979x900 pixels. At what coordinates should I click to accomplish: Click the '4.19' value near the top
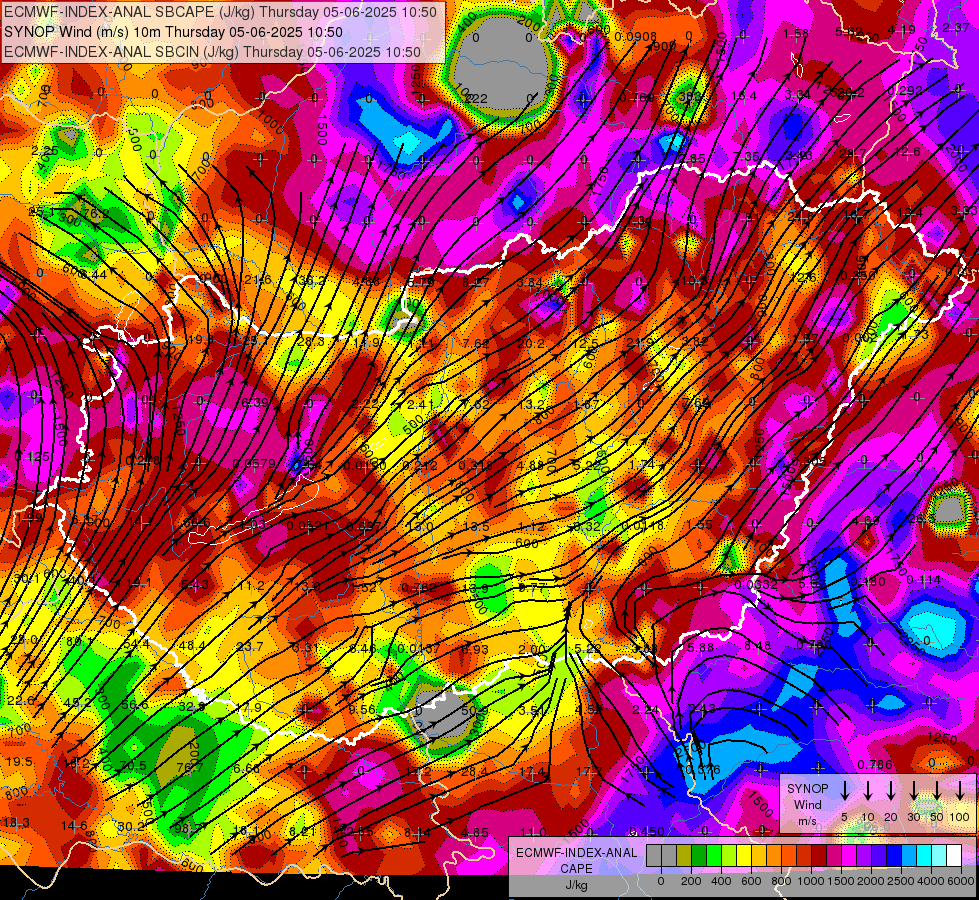(902, 29)
